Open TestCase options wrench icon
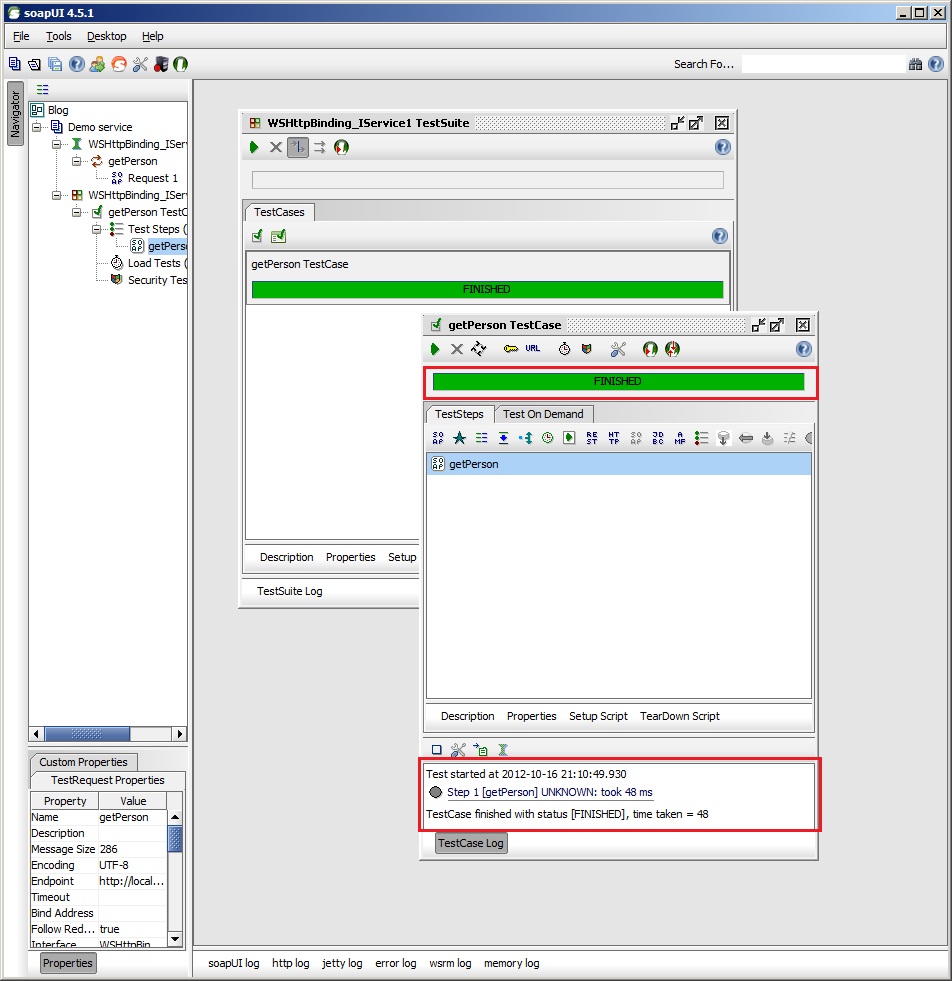Viewport: 952px width, 981px height. [x=618, y=349]
